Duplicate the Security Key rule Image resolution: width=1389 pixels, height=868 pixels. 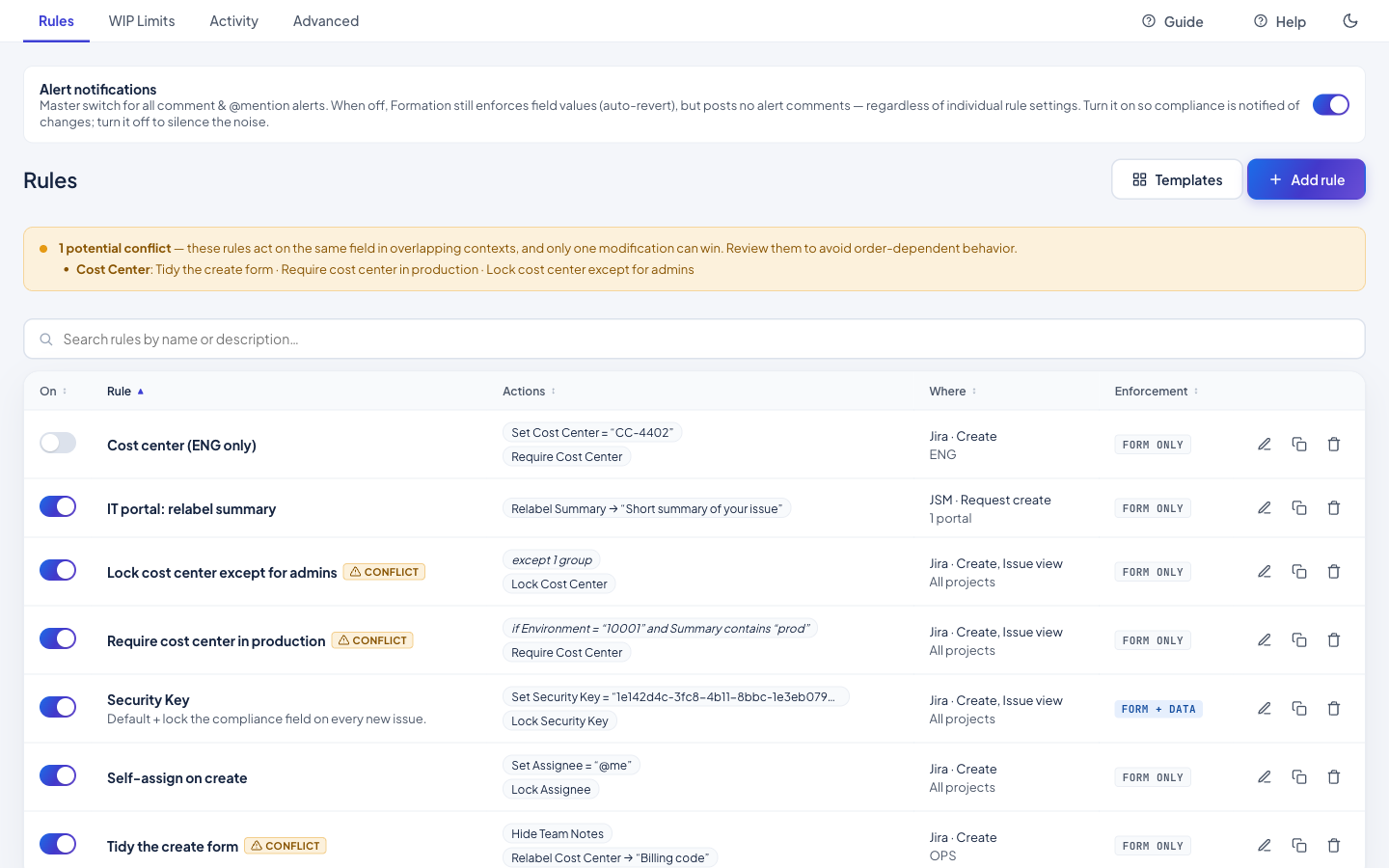pyautogui.click(x=1299, y=709)
